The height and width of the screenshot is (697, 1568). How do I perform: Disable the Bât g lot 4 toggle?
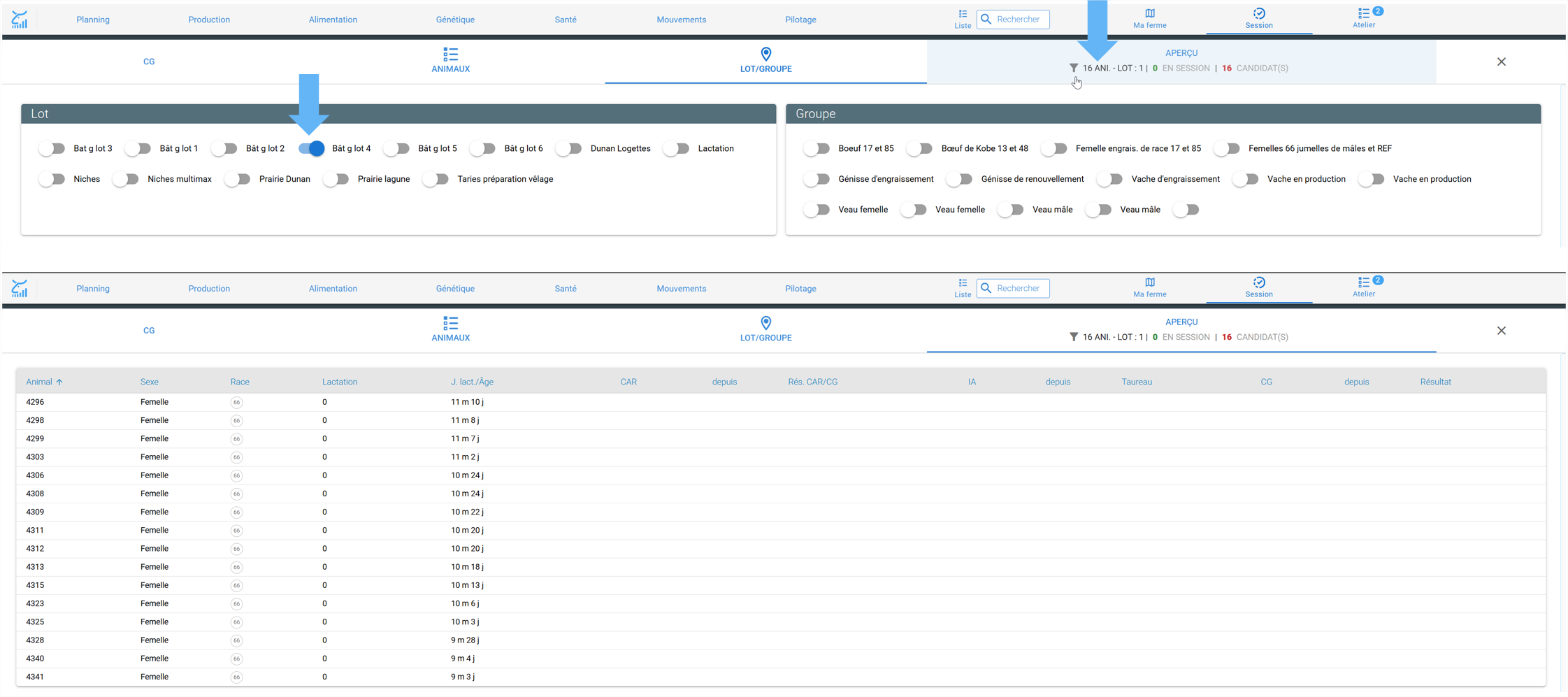(x=312, y=148)
